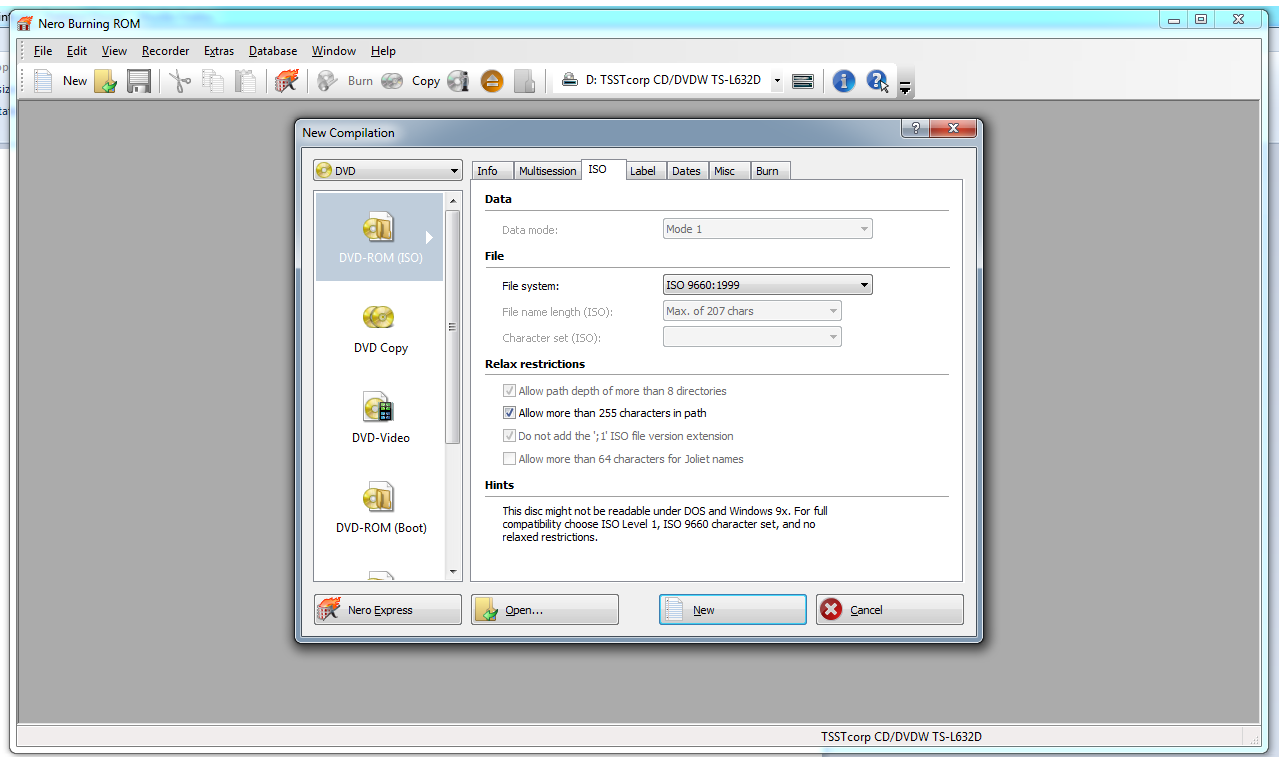Open the Help menu
Viewport: 1279px width, 757px height.
click(x=383, y=51)
